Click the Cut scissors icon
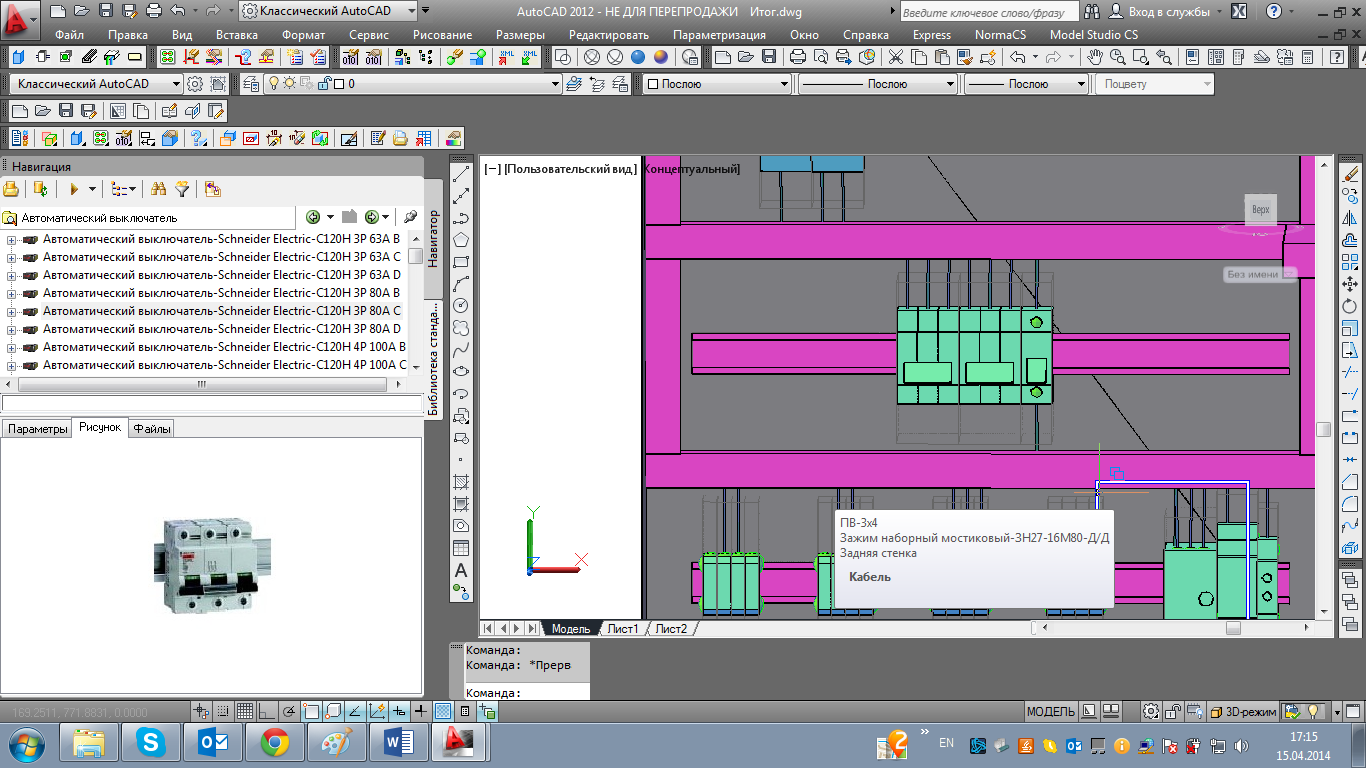The height and width of the screenshot is (768, 1366). point(895,57)
